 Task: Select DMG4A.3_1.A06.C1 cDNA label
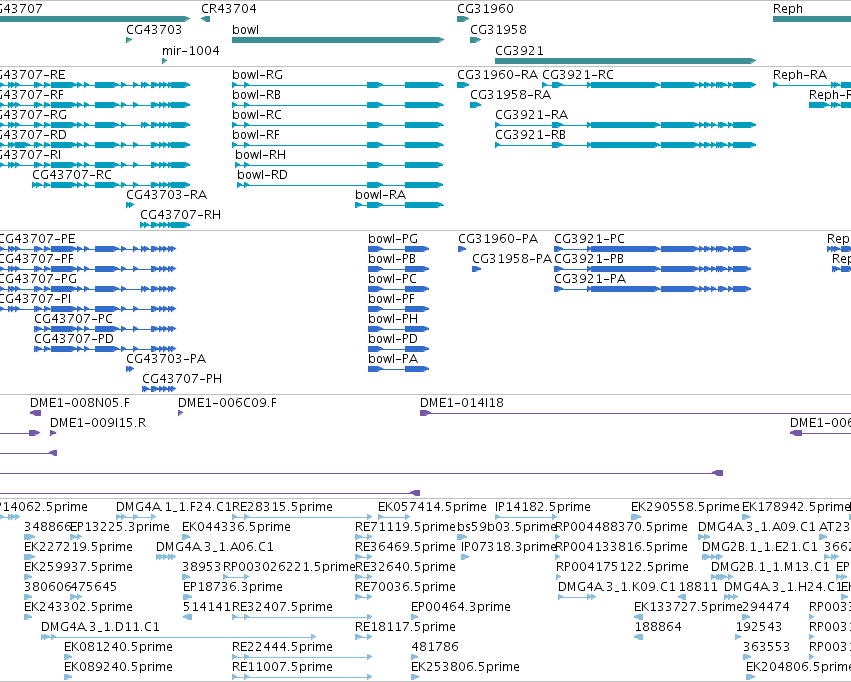215,547
